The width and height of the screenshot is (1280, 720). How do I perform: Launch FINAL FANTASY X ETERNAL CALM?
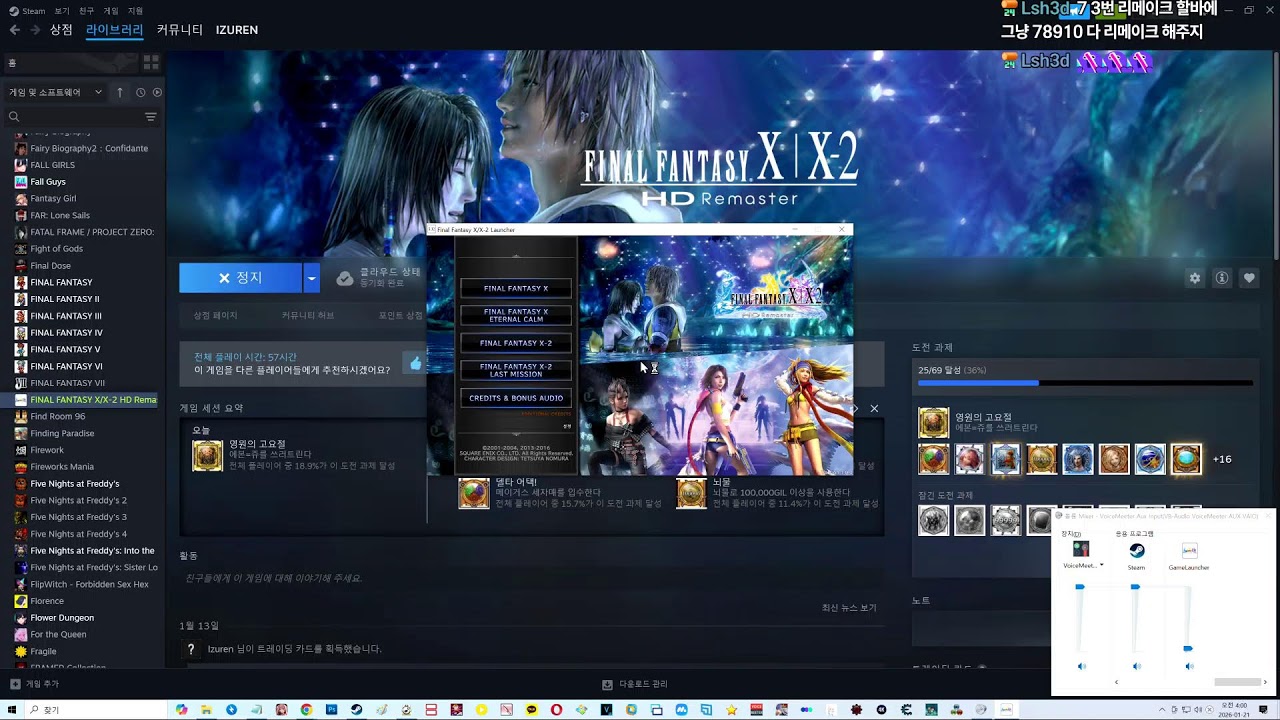coord(516,316)
